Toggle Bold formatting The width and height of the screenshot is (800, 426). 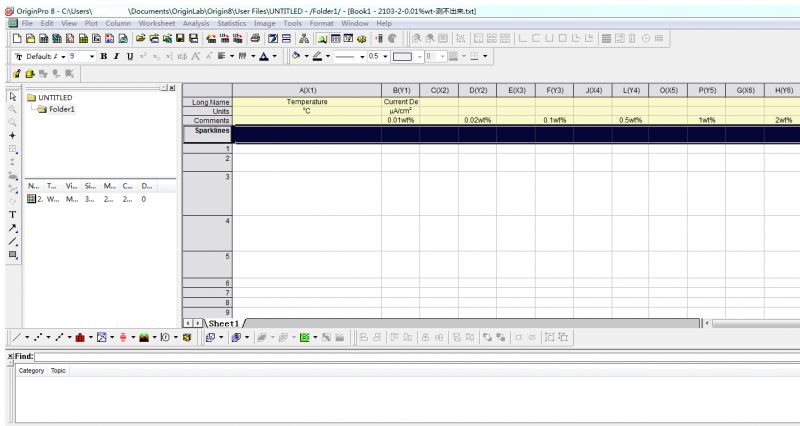coord(104,57)
